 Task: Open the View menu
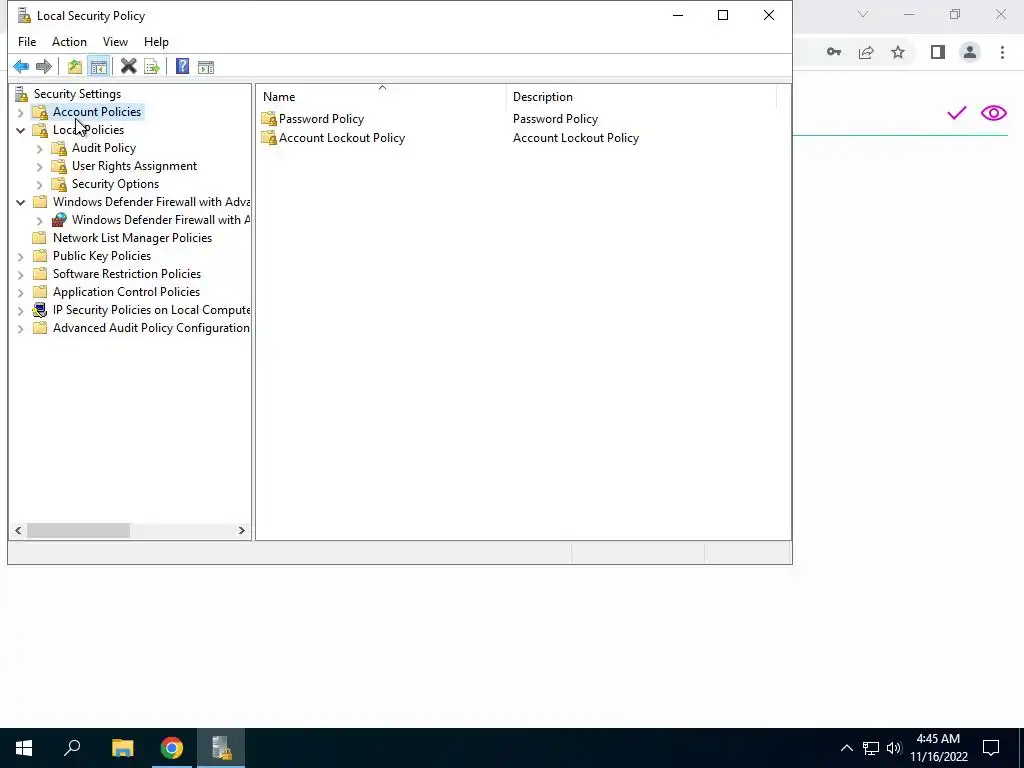(115, 42)
